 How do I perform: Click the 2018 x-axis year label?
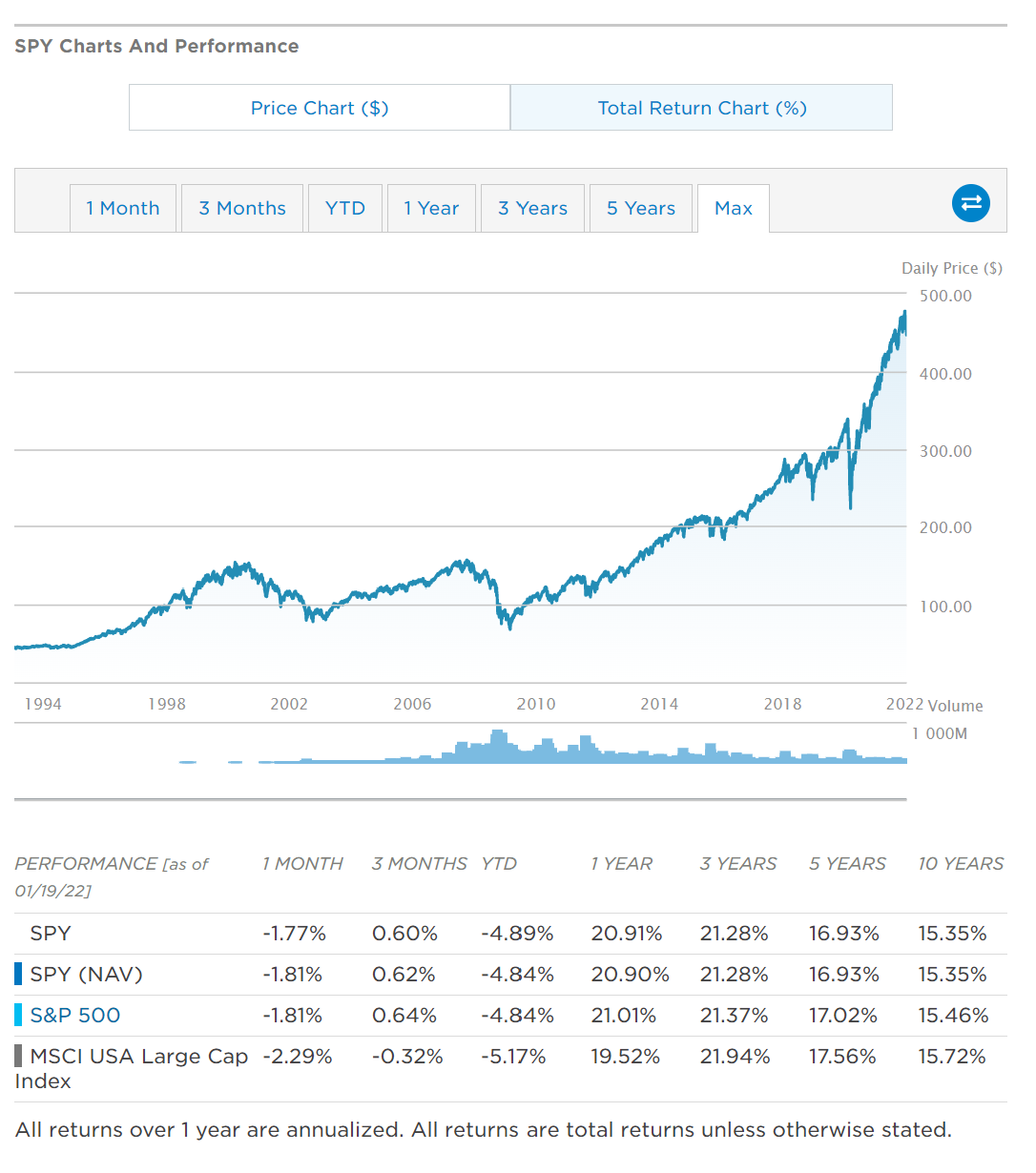coord(782,704)
